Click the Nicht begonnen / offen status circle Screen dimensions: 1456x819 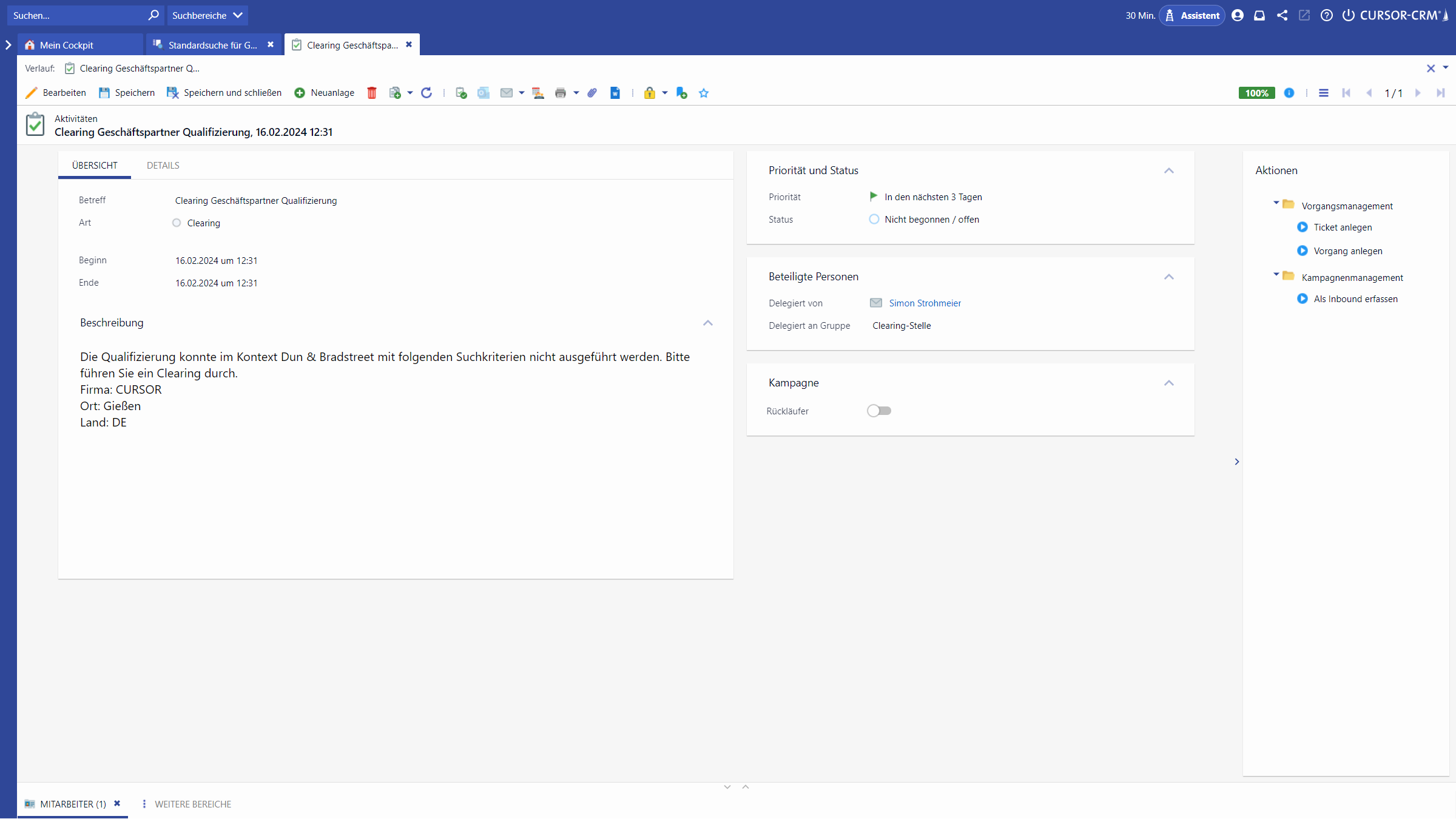[x=874, y=219]
